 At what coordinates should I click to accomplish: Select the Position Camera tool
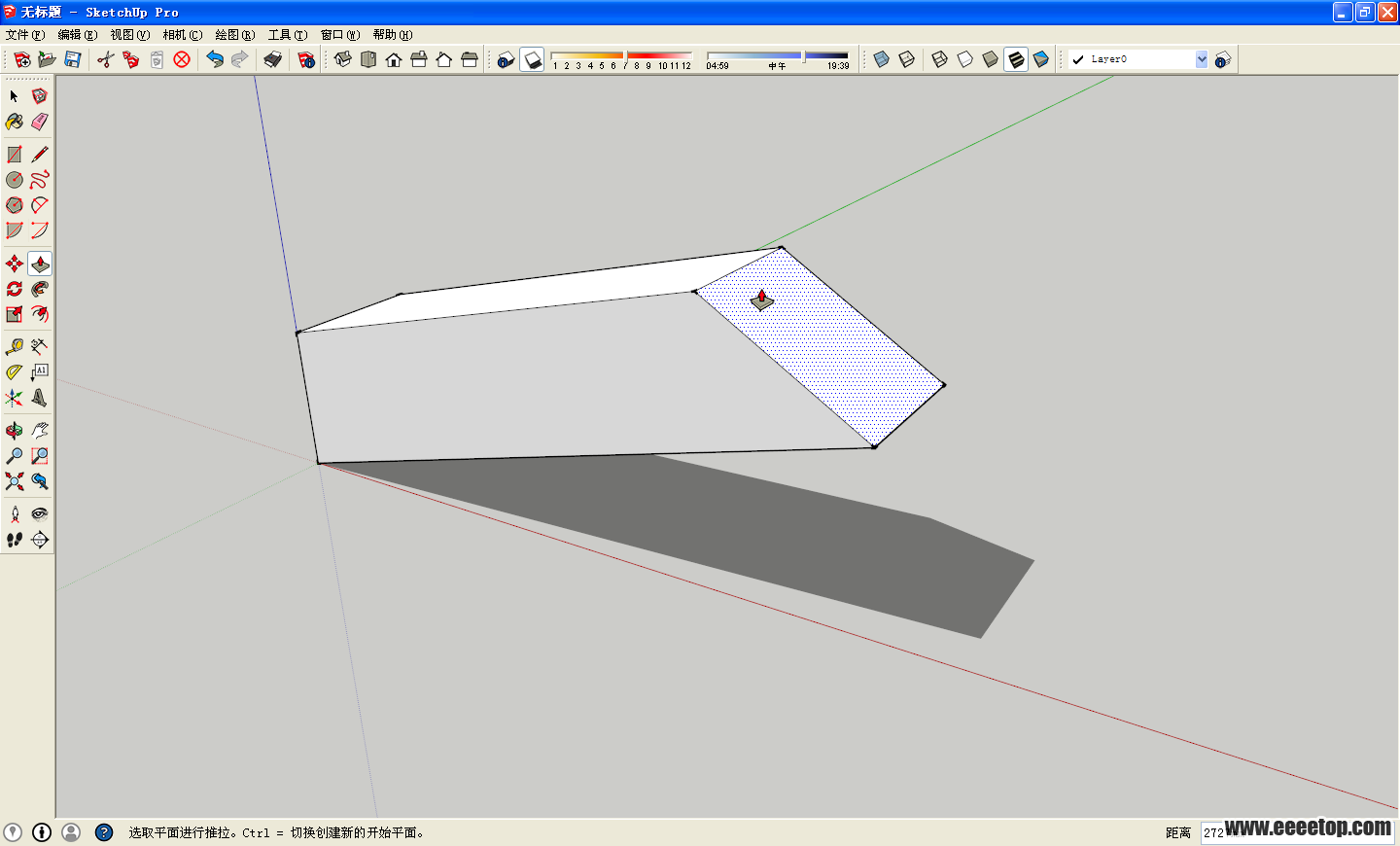click(x=15, y=514)
